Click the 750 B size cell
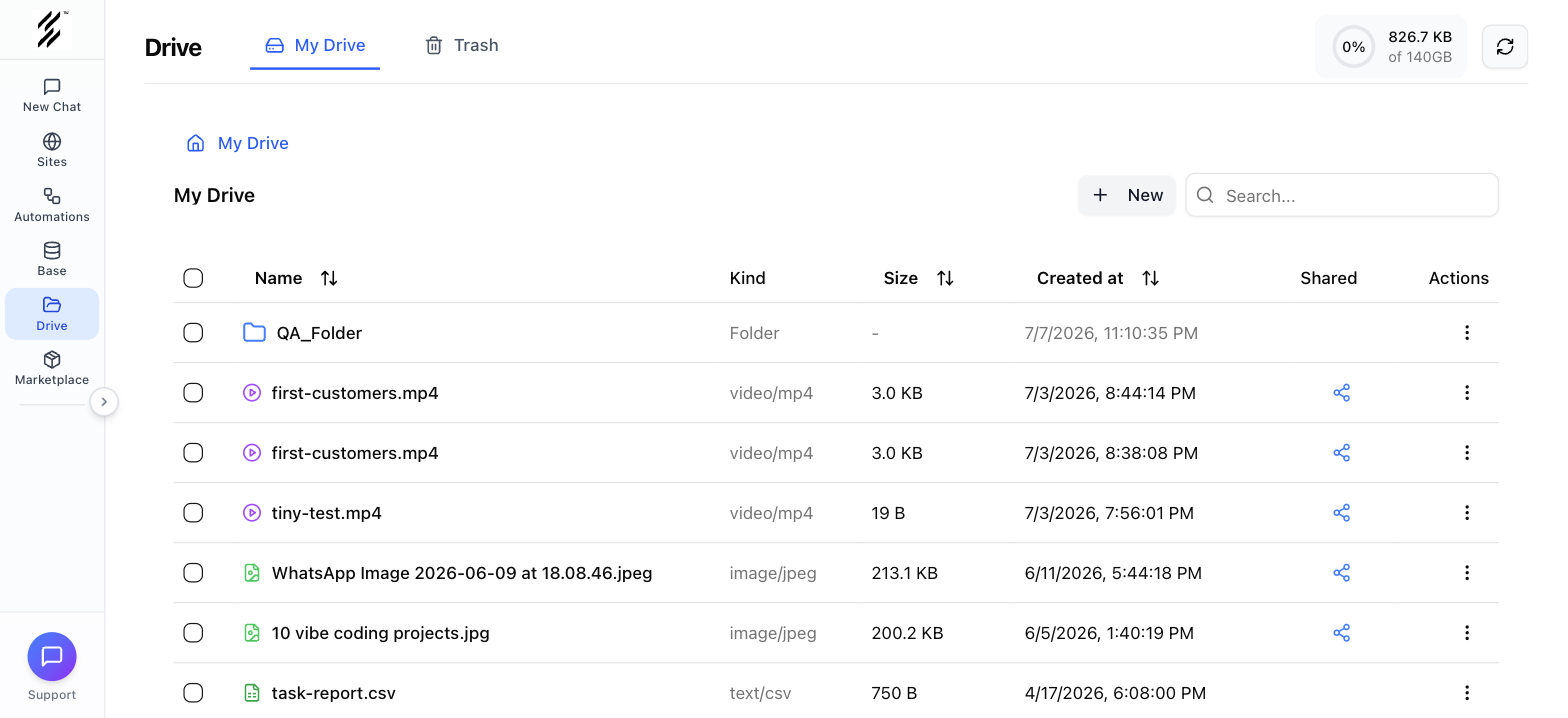The image size is (1568, 718). pyautogui.click(x=895, y=693)
